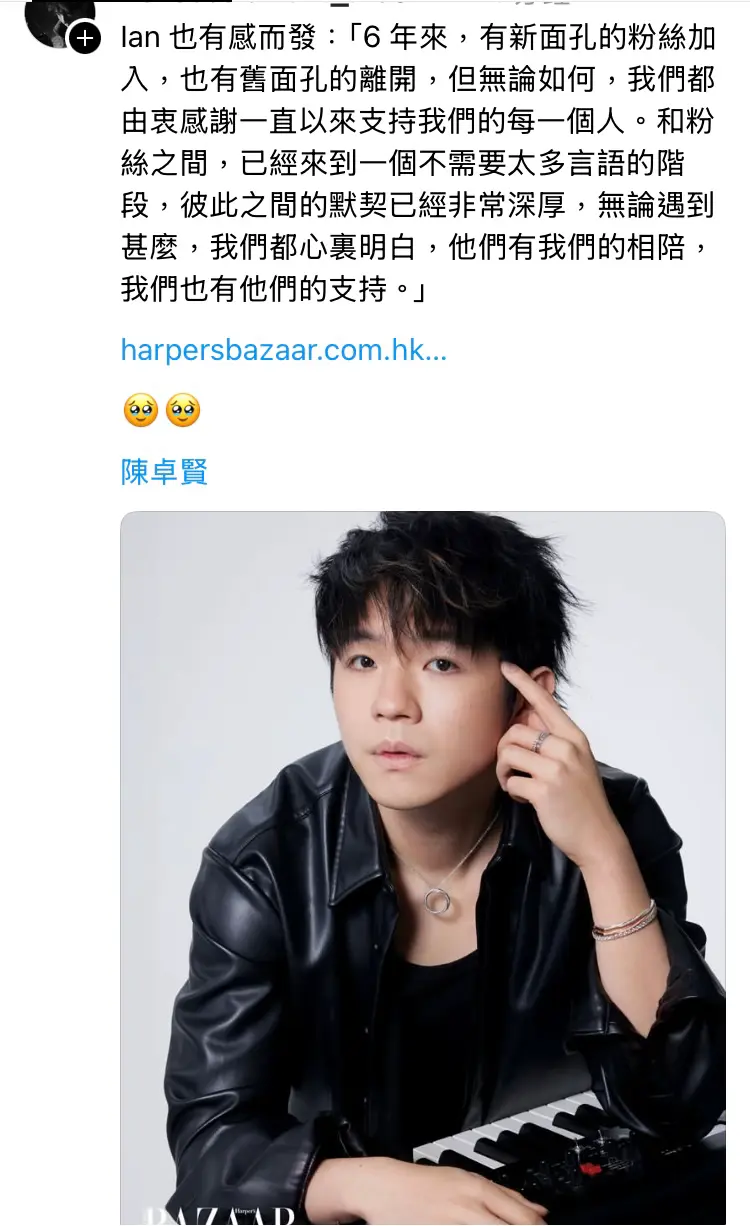Tap the bracelet on the wrist in photo
Screen dimensions: 750x1226
tap(625, 920)
